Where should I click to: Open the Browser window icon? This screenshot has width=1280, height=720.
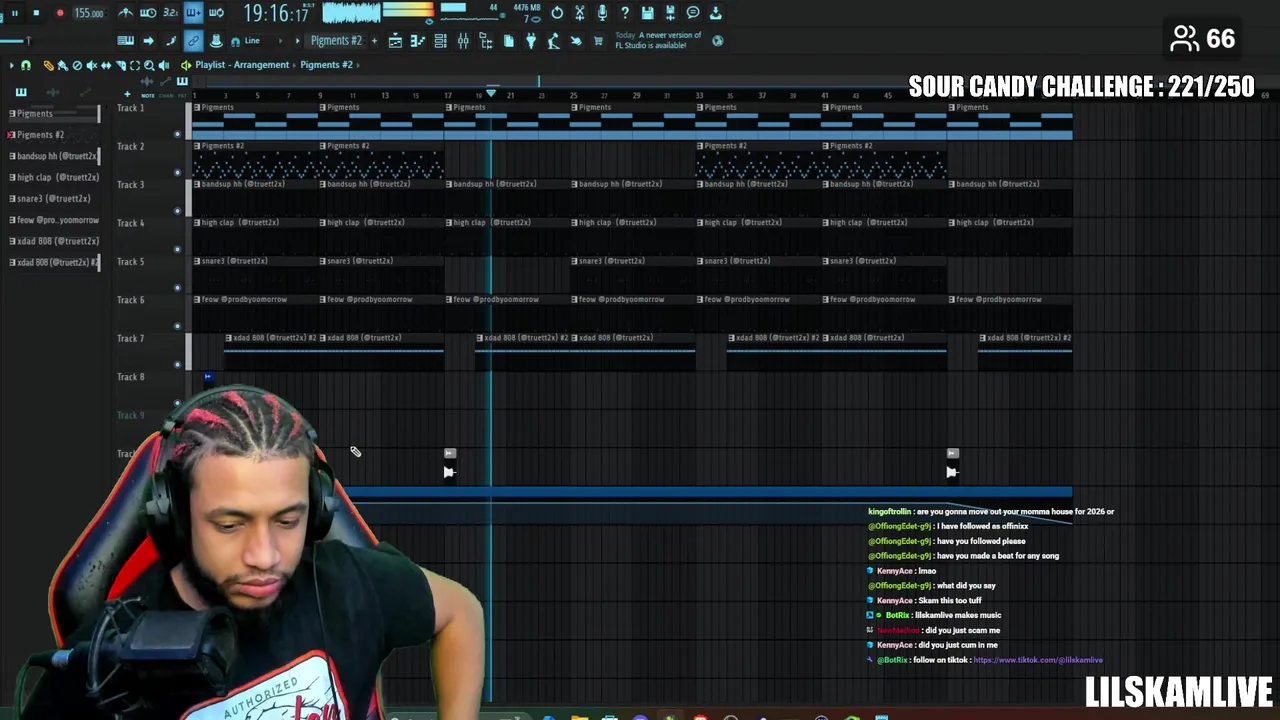tap(486, 41)
